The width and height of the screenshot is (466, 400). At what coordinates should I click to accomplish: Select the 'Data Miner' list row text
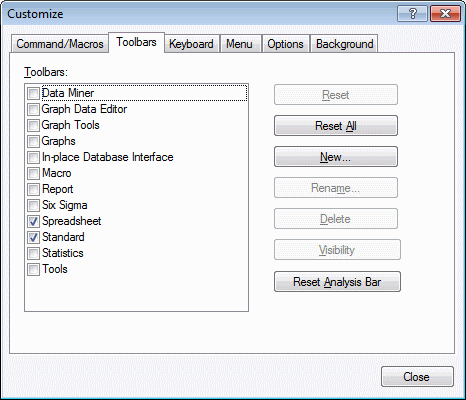[x=68, y=93]
